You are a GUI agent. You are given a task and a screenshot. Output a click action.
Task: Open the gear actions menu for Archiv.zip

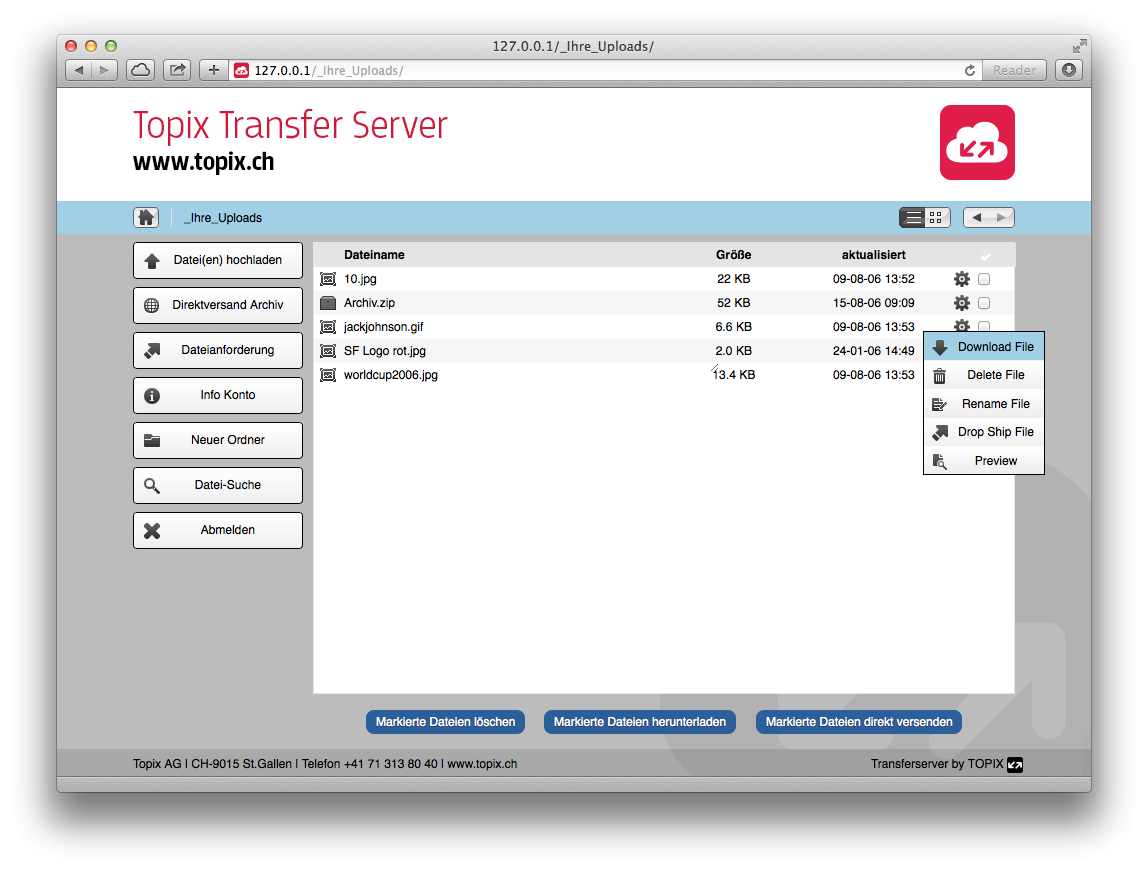[961, 302]
